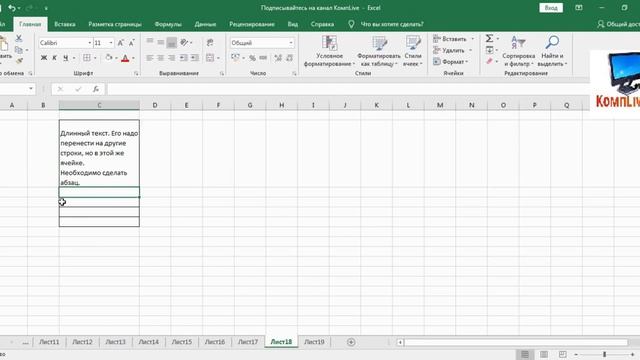Click the Fill Color paint bucket icon

click(x=109, y=58)
